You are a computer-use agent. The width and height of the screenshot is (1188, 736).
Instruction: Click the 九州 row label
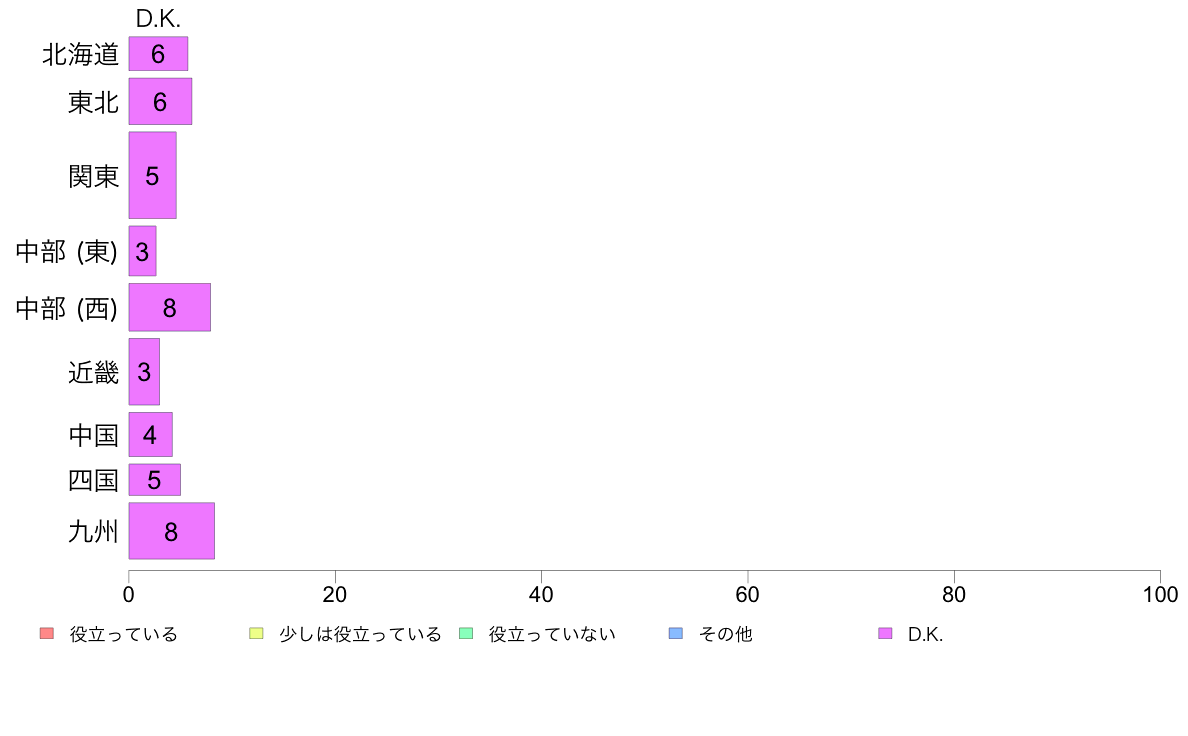click(93, 531)
